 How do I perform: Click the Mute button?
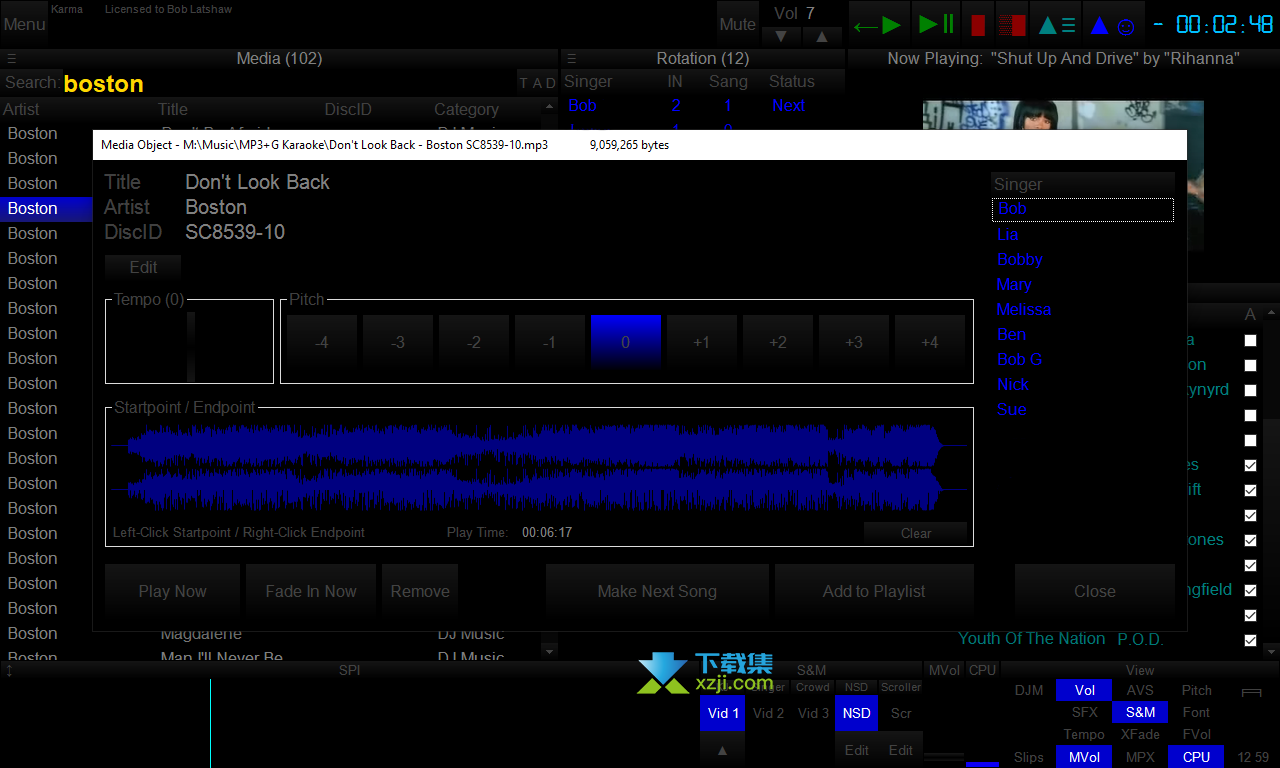(x=738, y=24)
